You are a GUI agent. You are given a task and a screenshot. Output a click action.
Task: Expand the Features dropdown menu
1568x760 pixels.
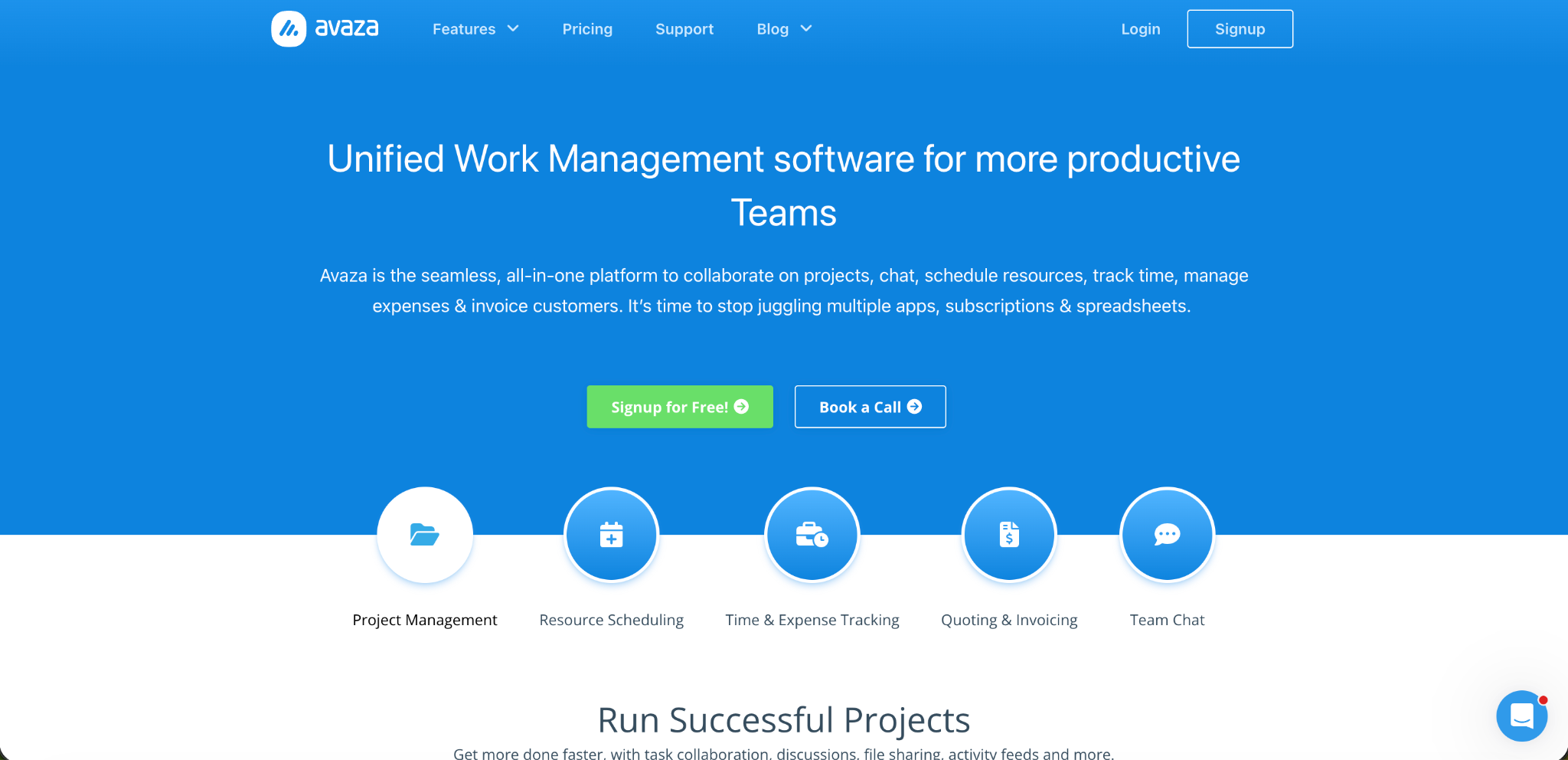475,29
